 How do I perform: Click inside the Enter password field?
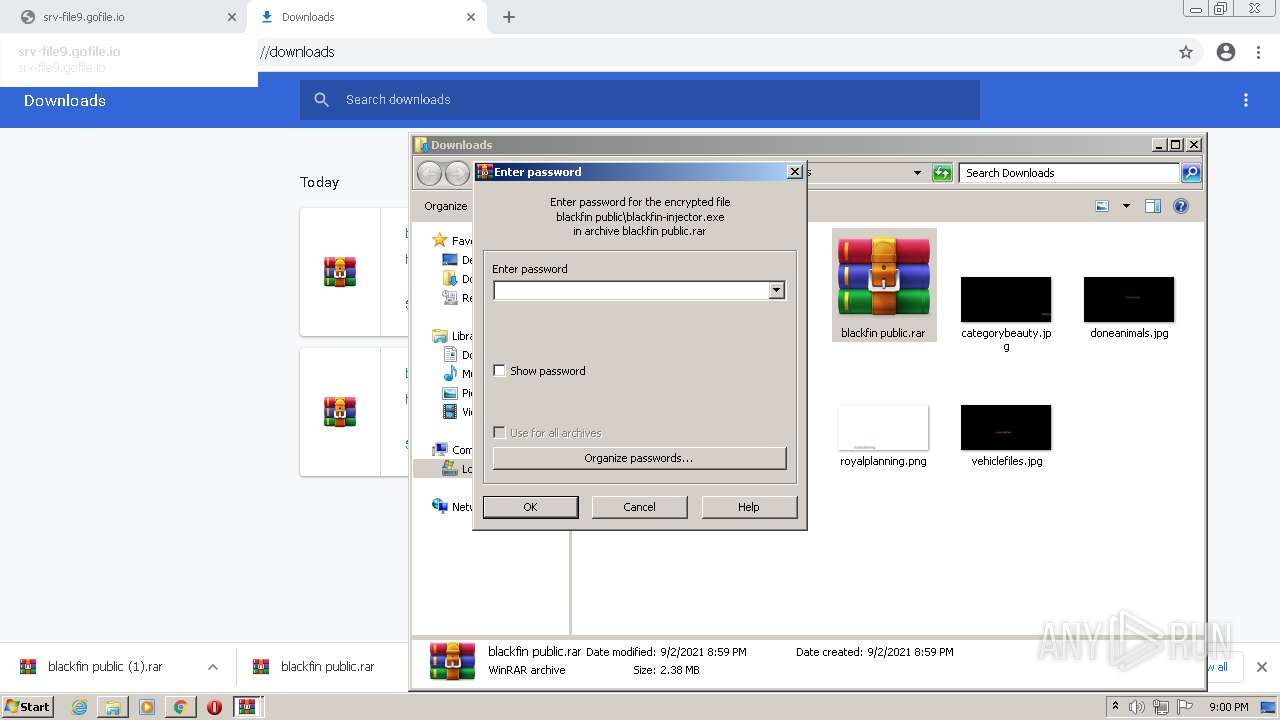[631, 290]
